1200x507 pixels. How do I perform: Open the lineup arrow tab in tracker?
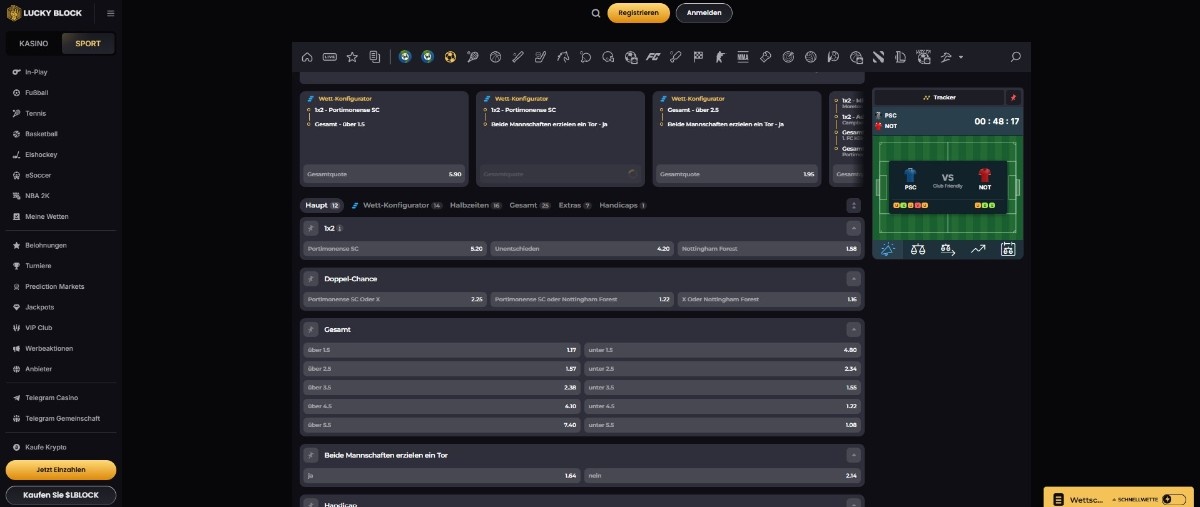948,250
